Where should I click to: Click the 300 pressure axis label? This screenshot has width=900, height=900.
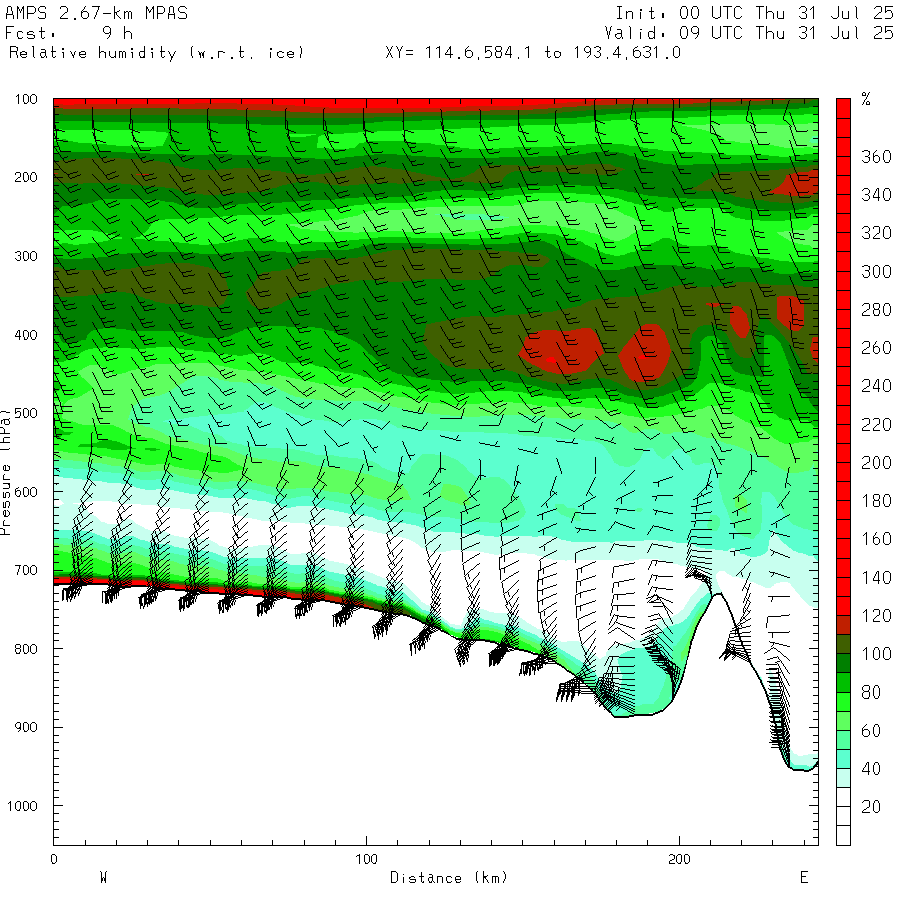(26, 256)
